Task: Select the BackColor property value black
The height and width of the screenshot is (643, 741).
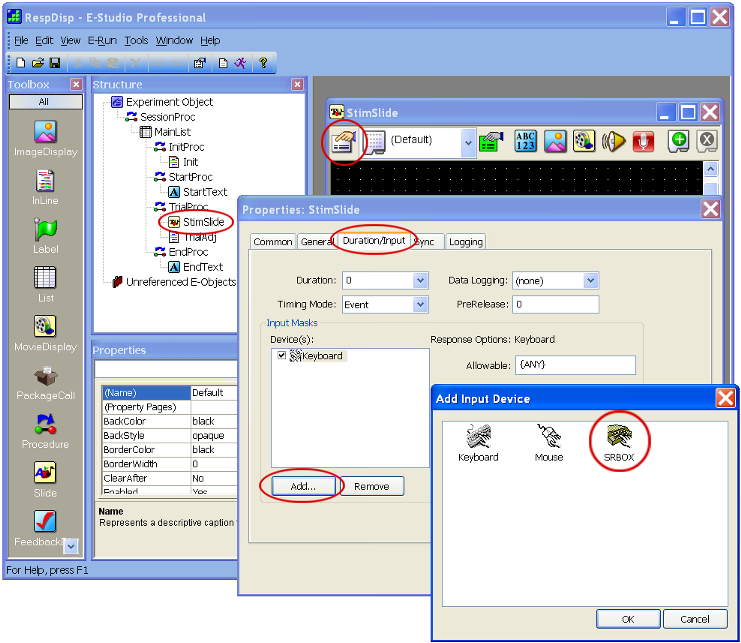Action: tap(211, 421)
